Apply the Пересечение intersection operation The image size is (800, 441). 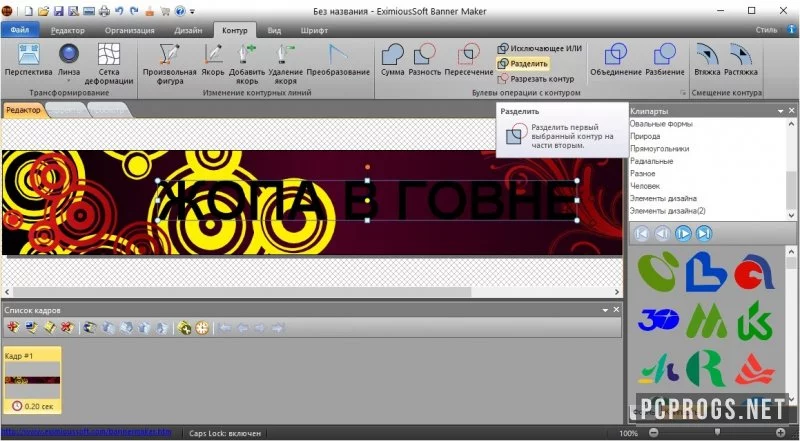click(x=469, y=60)
